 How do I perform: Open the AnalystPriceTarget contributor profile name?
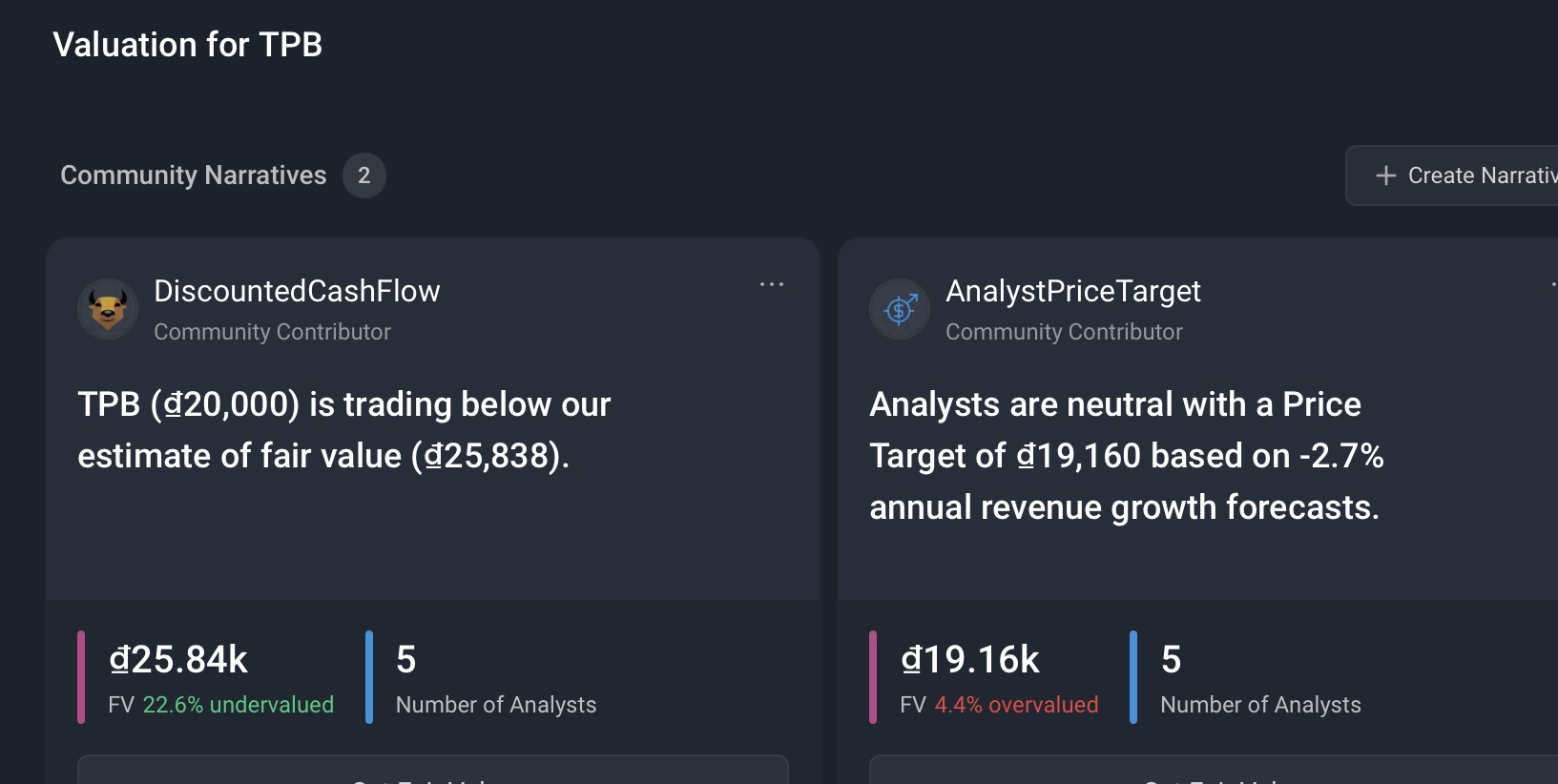pos(1072,291)
